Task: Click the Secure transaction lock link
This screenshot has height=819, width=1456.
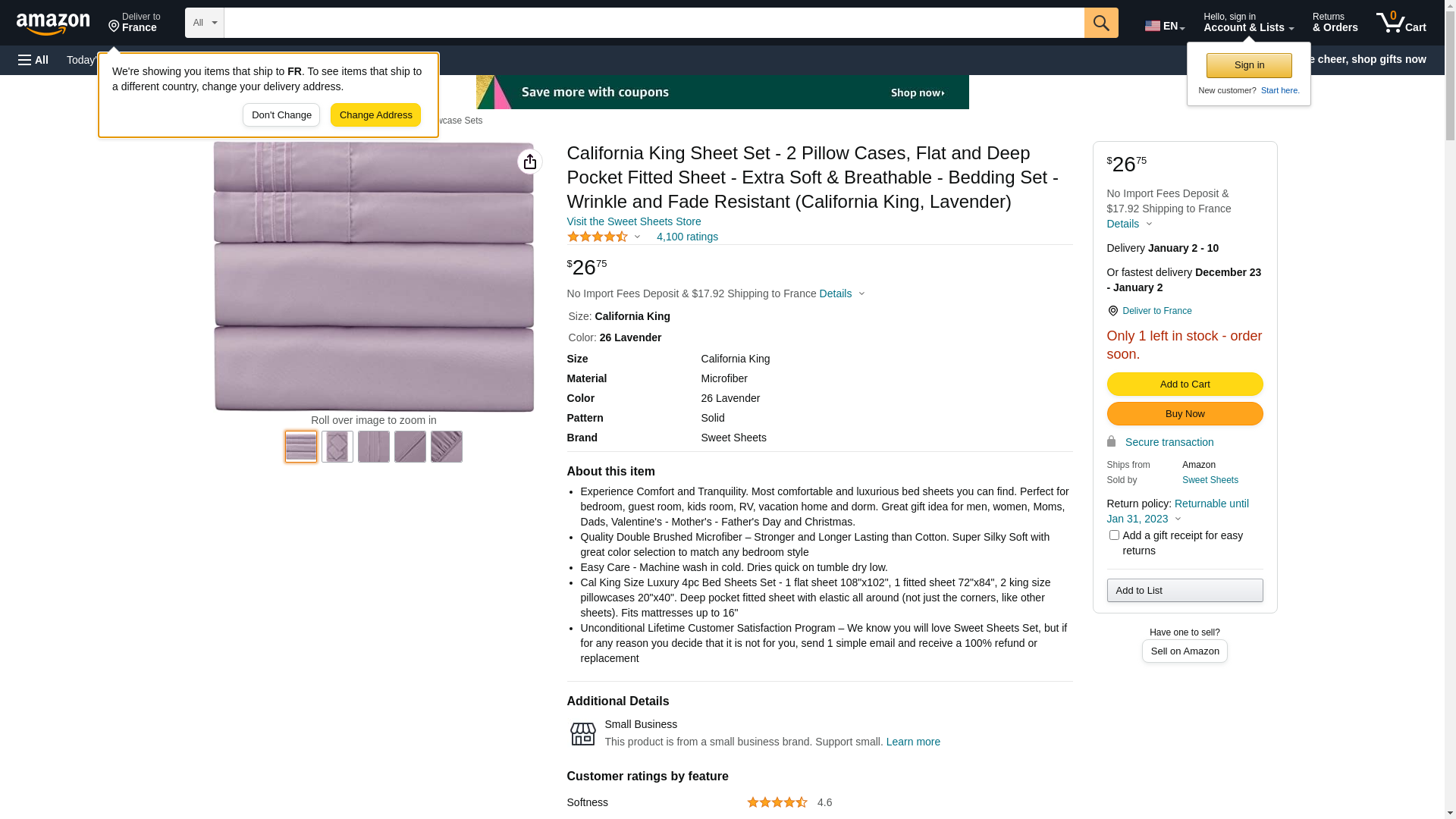Action: [x=1168, y=442]
